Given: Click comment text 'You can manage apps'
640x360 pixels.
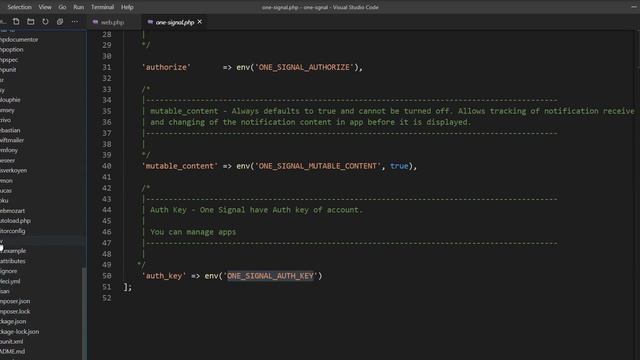Looking at the screenshot, I should click(193, 232).
